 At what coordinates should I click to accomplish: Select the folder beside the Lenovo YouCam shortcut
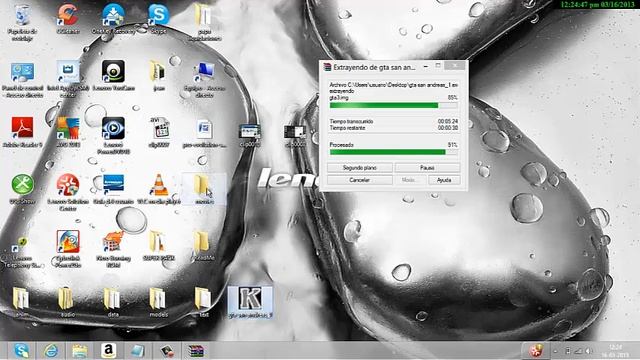click(158, 76)
